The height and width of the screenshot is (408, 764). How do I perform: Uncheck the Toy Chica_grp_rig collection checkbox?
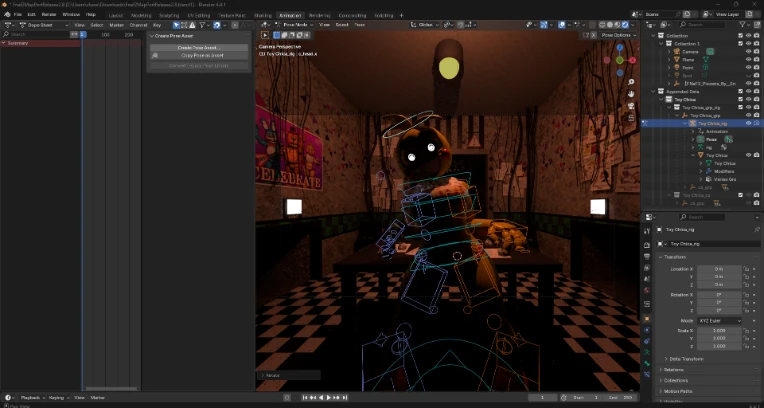(x=741, y=107)
